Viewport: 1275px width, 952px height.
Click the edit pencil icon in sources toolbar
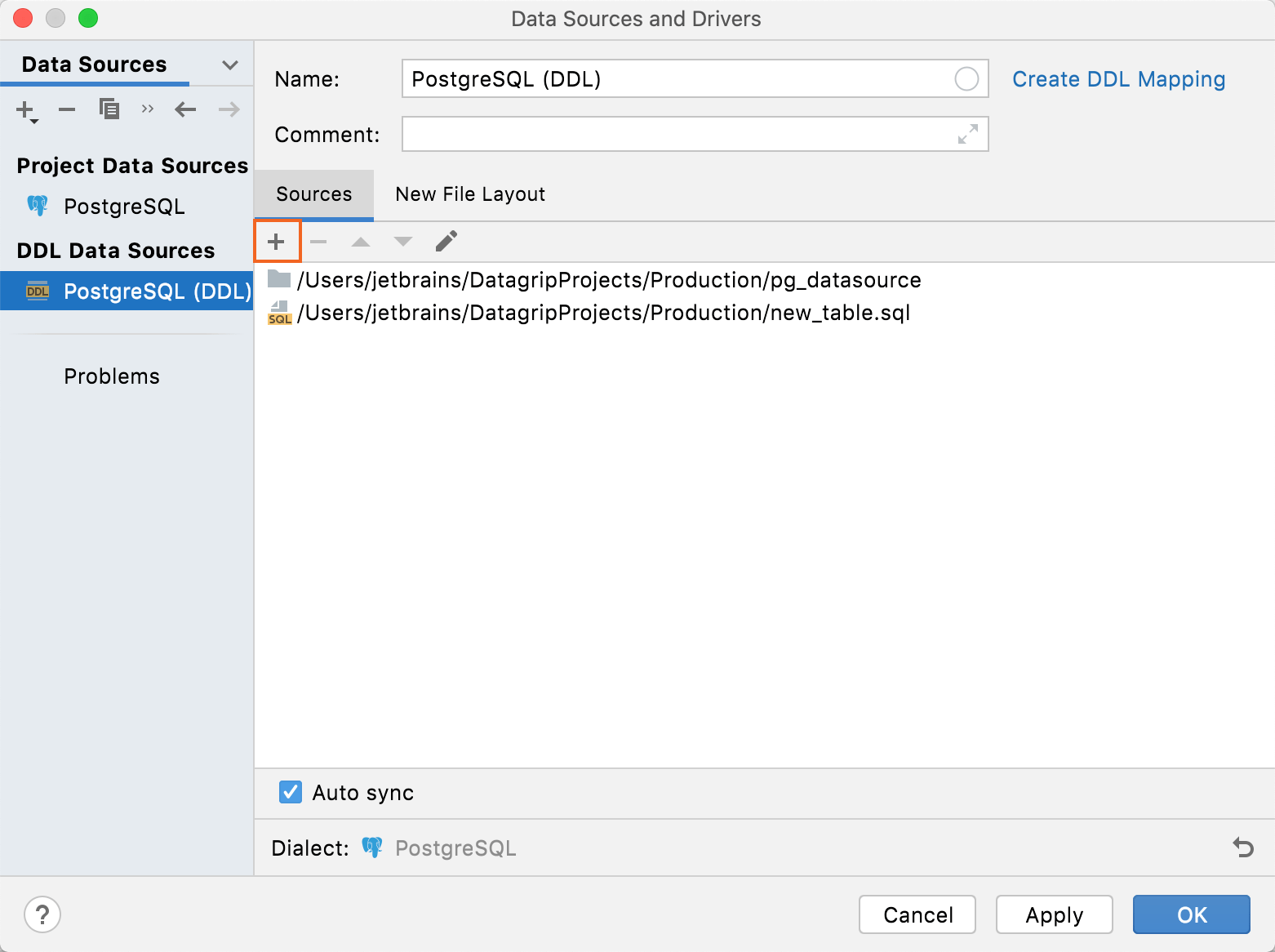click(x=446, y=242)
